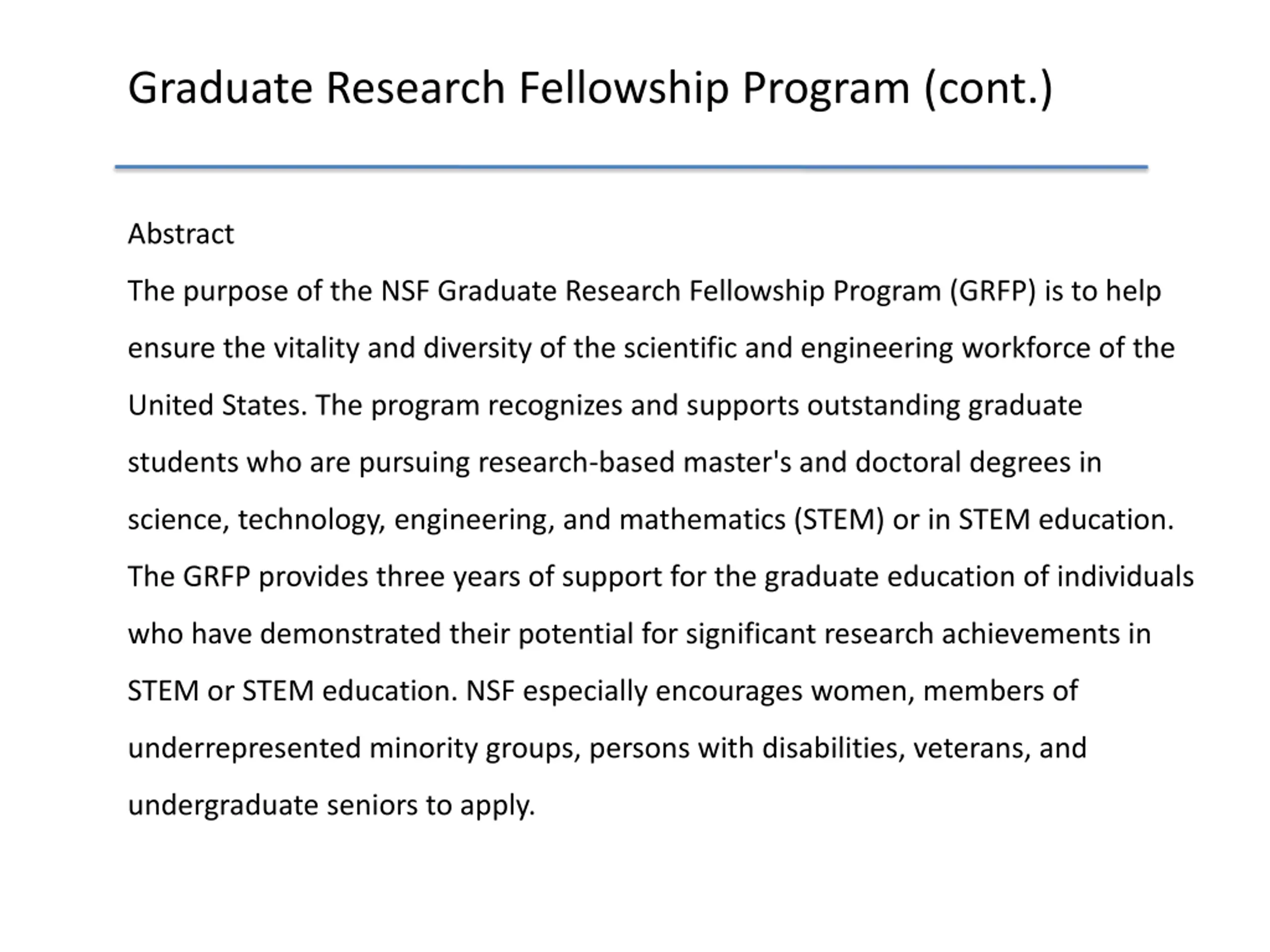This screenshot has height=952, width=1270.
Task: Click the words 'who have demonstrated'
Action: tap(284, 634)
